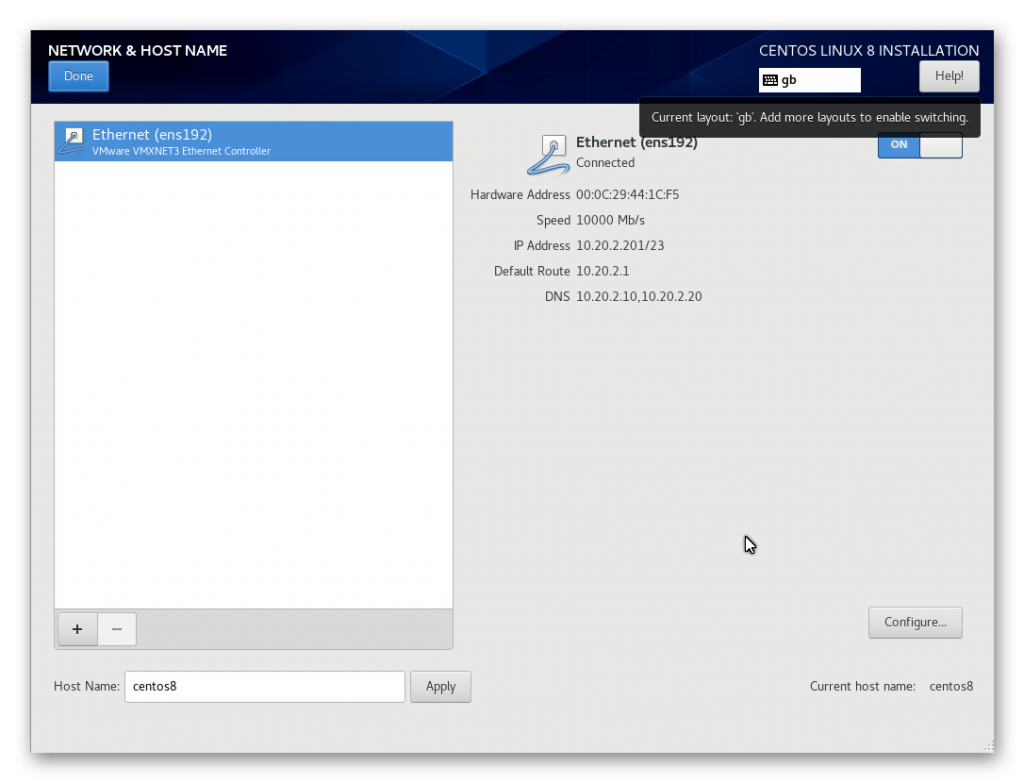This screenshot has height=783, width=1024.
Task: Click VMware VMXNET3 Ethernet Controller subtitle
Action: coord(181,151)
